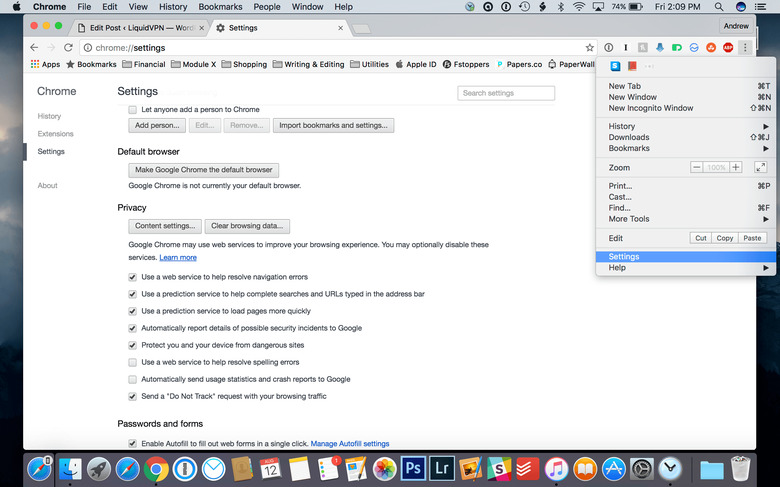This screenshot has height=487, width=780.
Task: Open Photoshop from the dock
Action: 413,468
